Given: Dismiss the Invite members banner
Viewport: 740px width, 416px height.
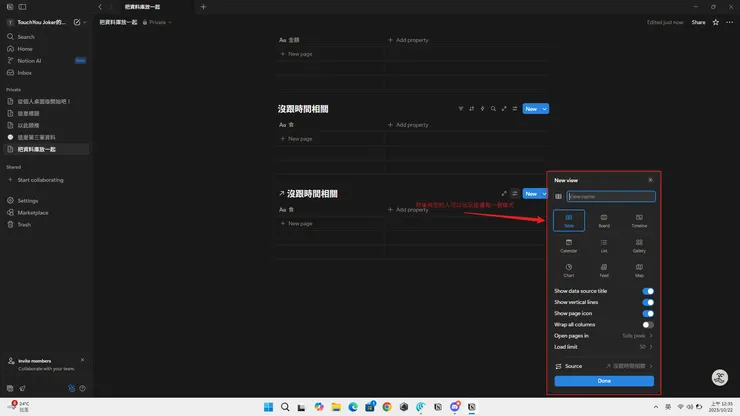Looking at the screenshot, I should coord(83,360).
